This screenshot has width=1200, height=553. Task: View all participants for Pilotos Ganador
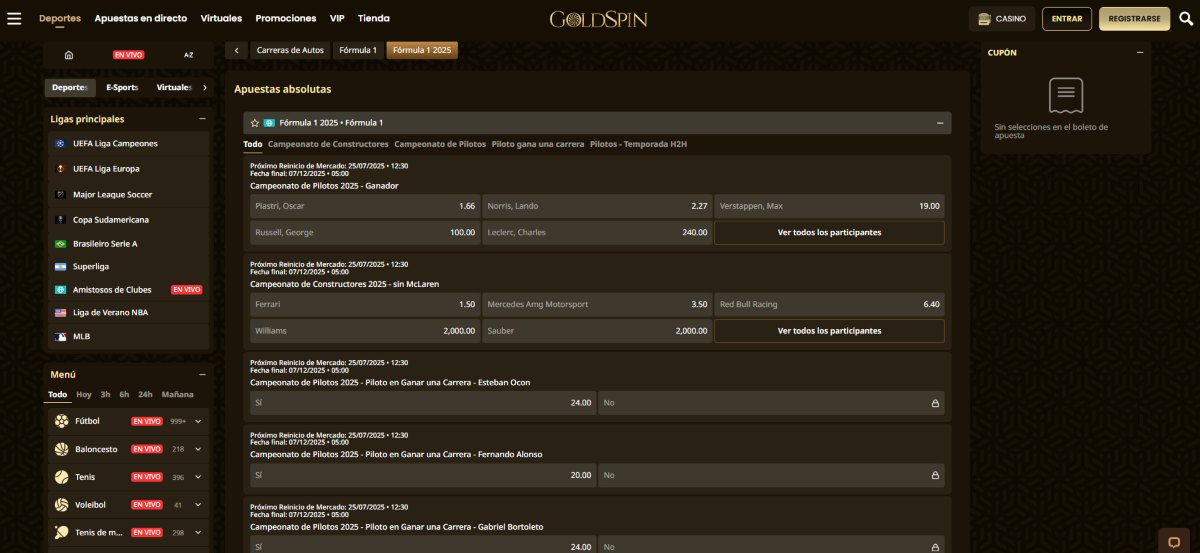[x=829, y=232]
